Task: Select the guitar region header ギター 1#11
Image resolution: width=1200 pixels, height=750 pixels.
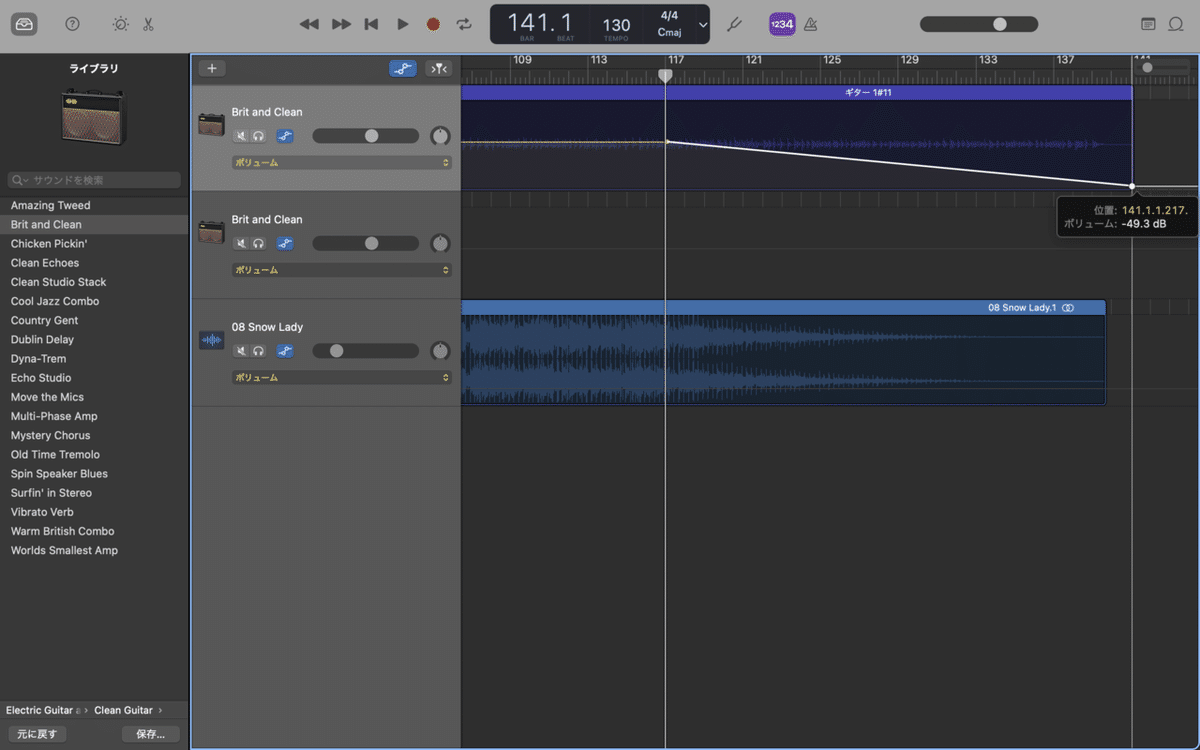Action: tap(796, 92)
